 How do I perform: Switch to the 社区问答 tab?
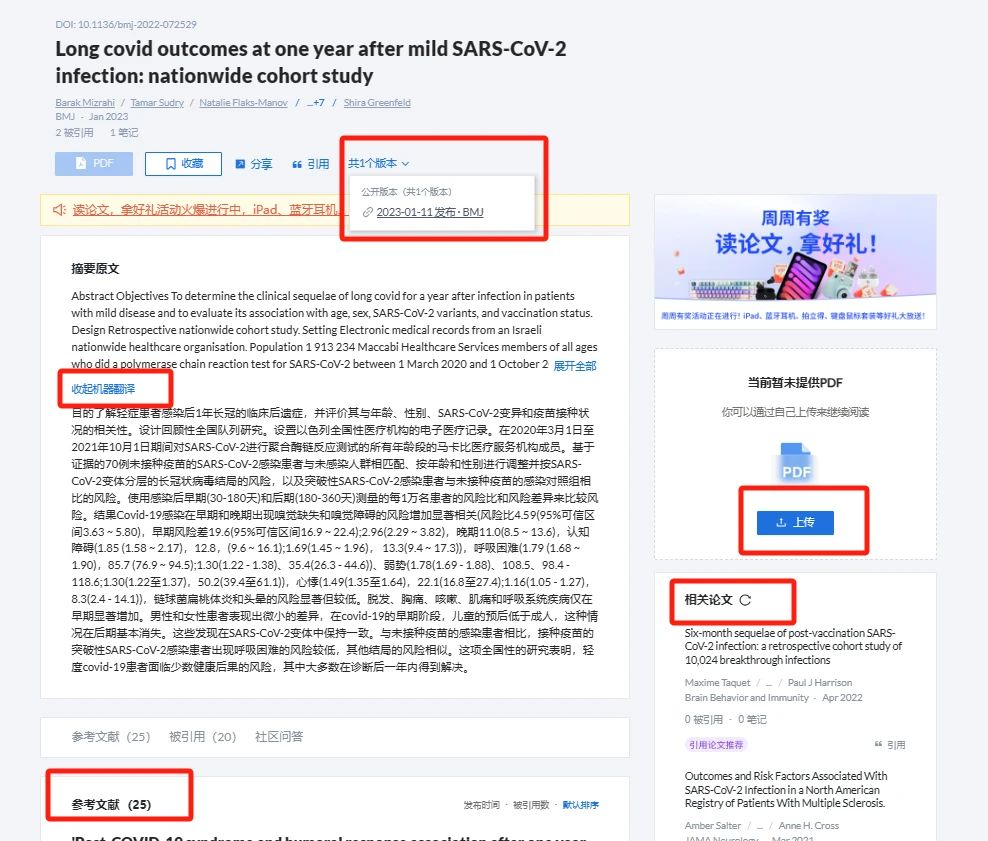[279, 737]
